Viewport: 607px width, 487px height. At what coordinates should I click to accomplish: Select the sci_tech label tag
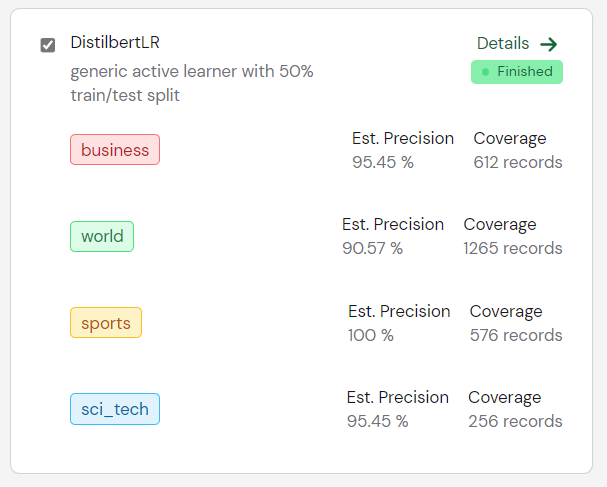[115, 409]
